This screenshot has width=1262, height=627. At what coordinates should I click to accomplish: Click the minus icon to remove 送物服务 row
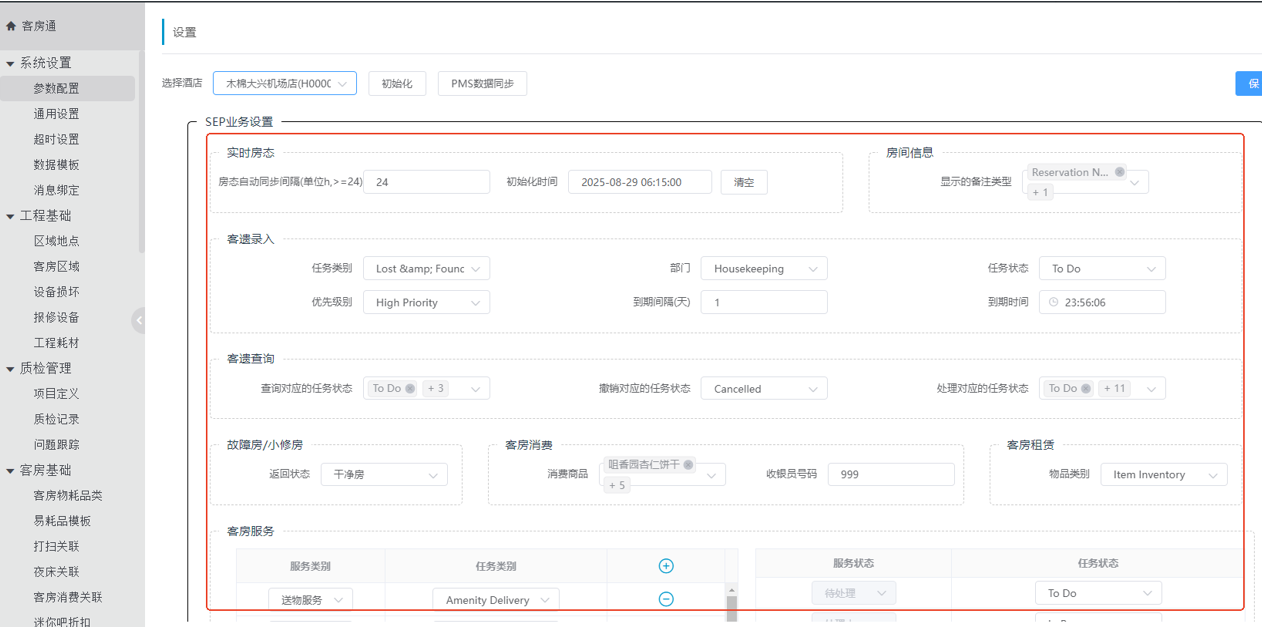666,599
